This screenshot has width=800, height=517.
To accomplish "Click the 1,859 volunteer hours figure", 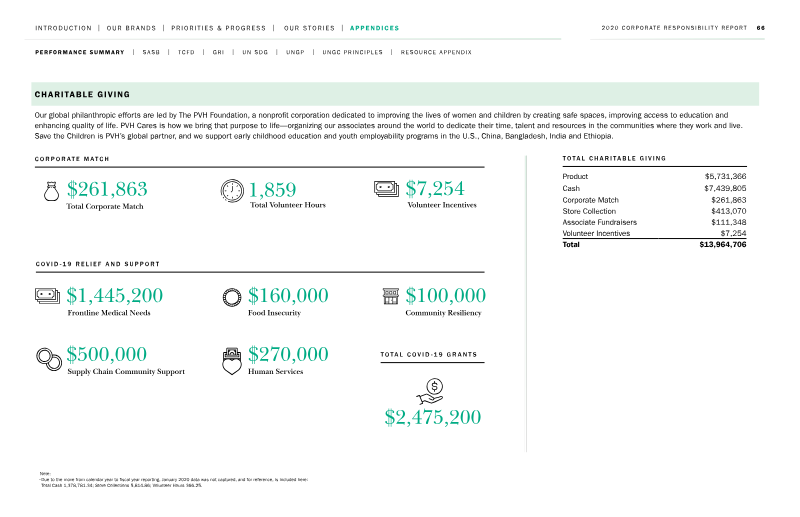I will [272, 190].
